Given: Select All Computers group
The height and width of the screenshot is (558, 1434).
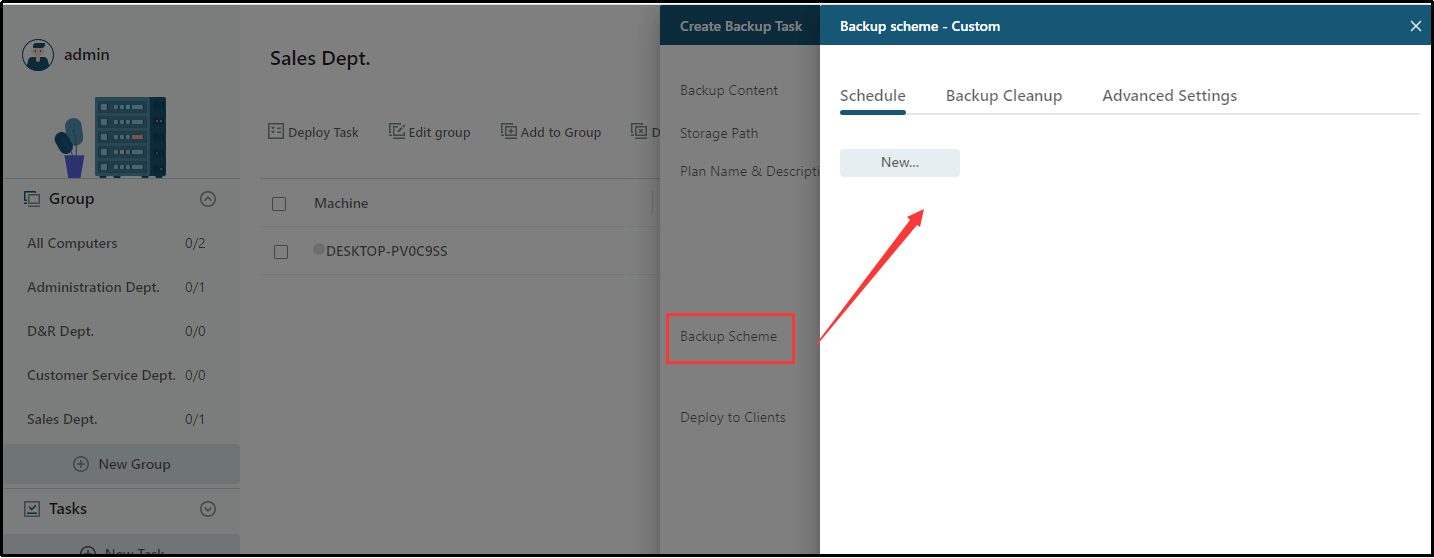Looking at the screenshot, I should (72, 243).
